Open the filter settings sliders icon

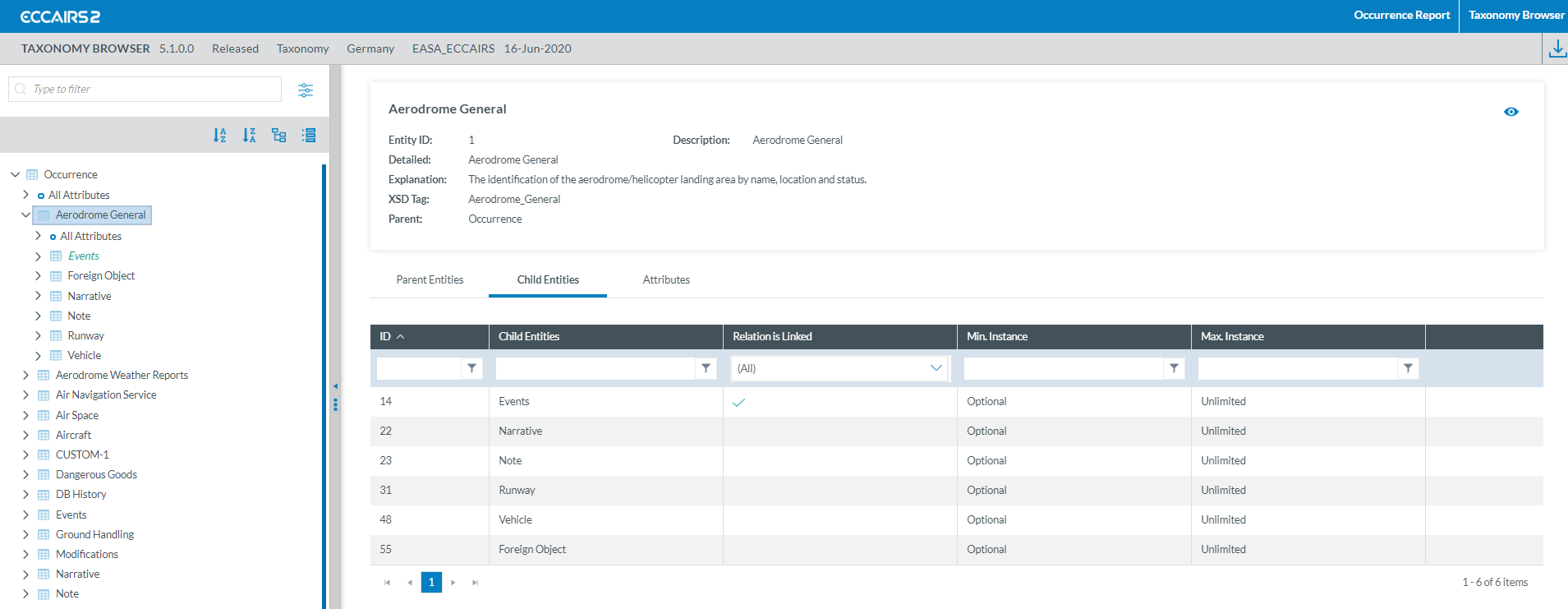coord(306,90)
